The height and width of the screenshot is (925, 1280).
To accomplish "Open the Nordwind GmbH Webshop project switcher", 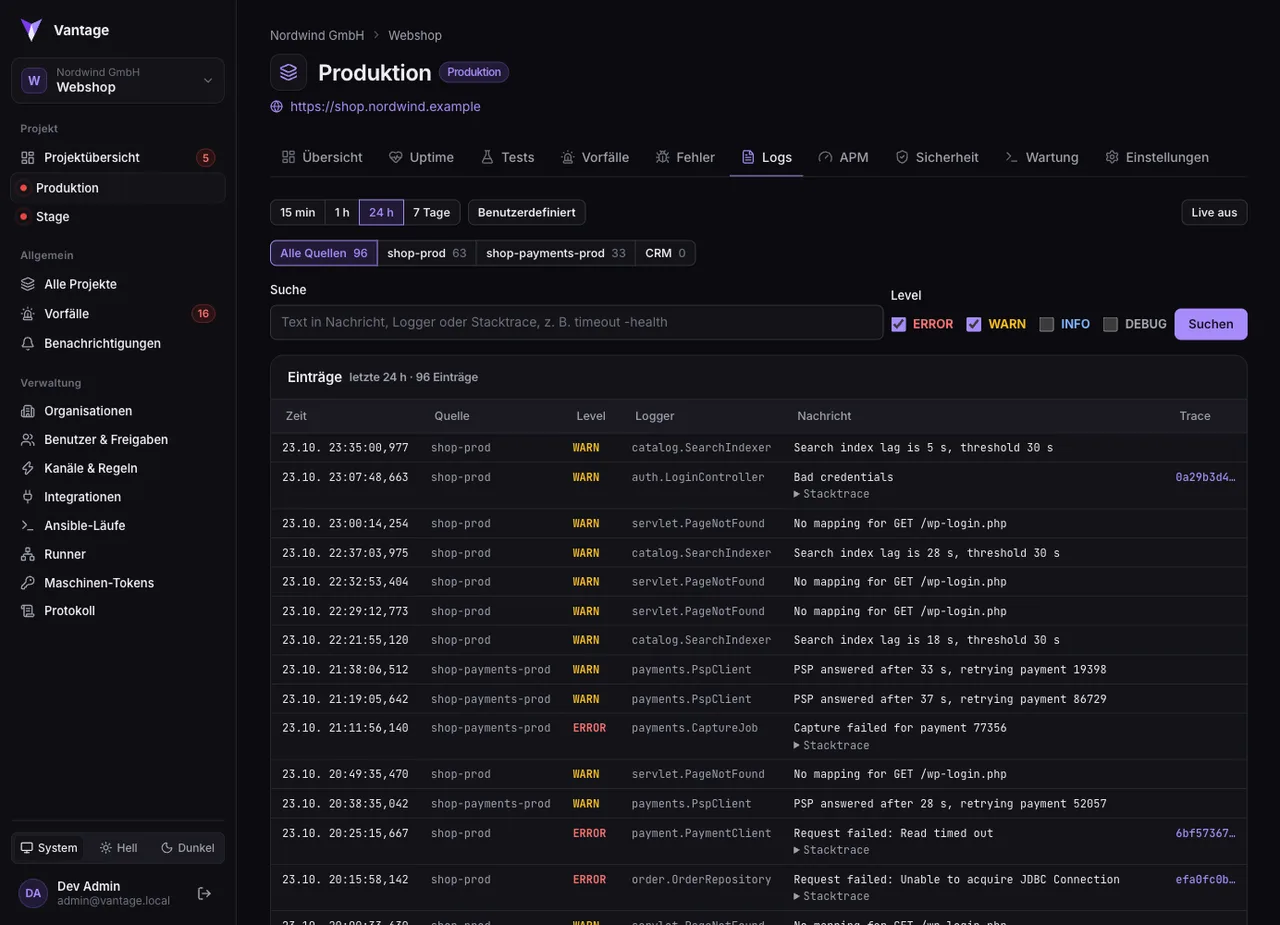I will [x=118, y=80].
